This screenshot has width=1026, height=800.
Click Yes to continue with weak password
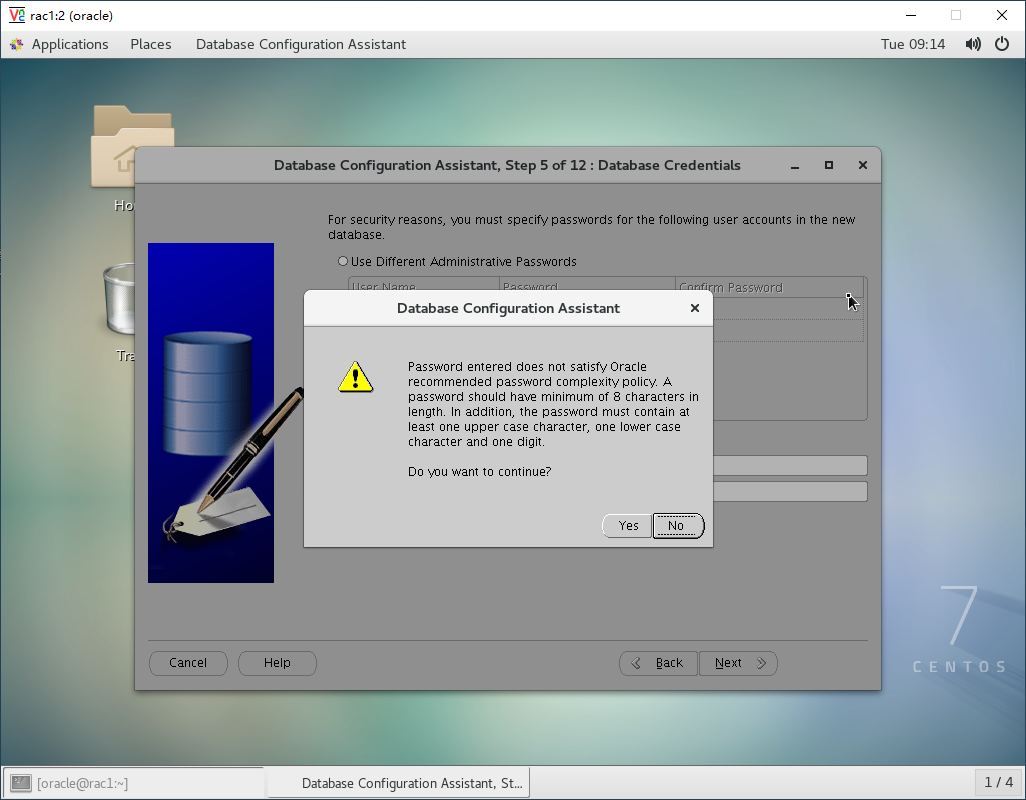tap(628, 526)
